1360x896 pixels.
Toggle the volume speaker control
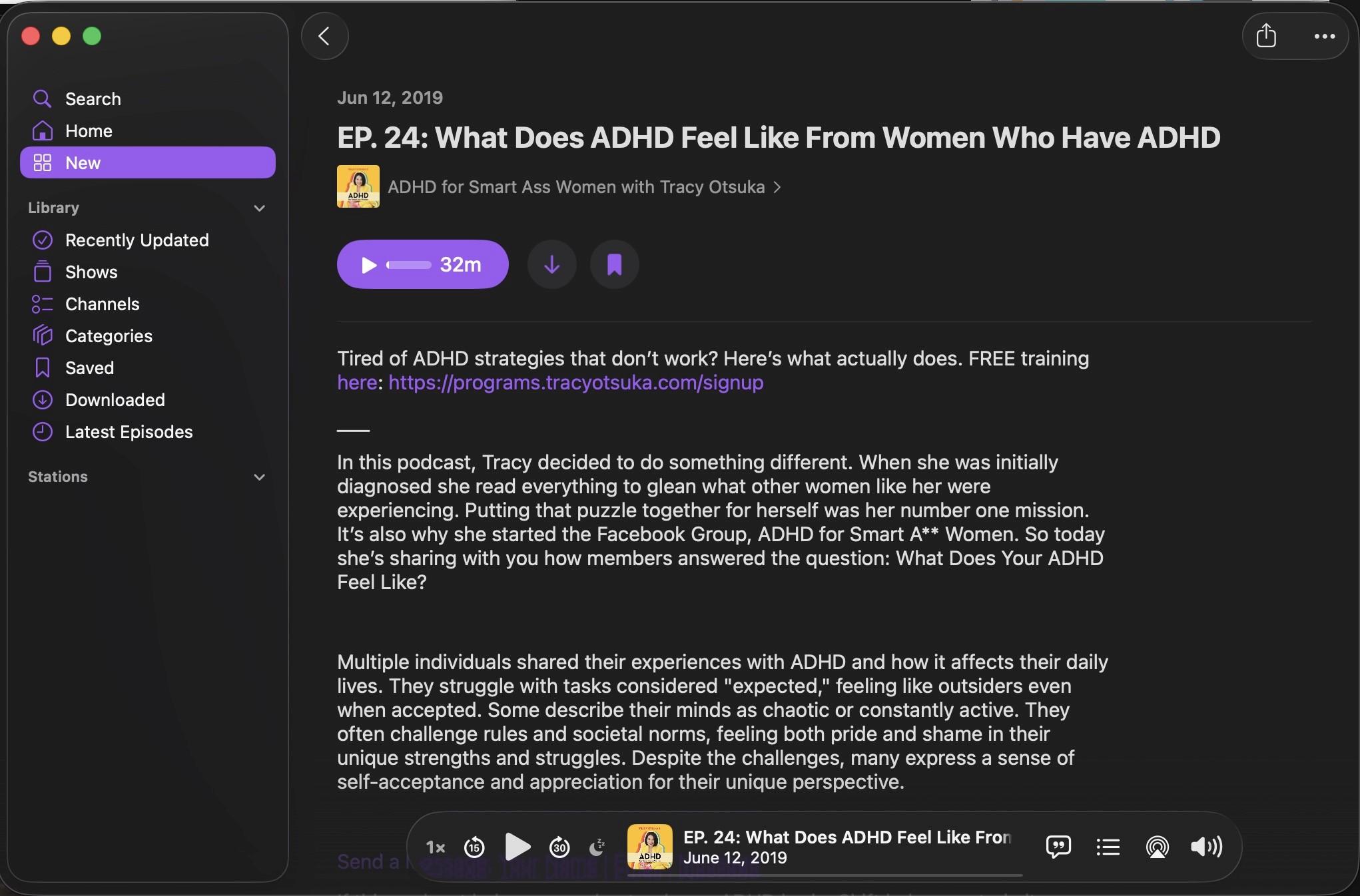click(1206, 847)
